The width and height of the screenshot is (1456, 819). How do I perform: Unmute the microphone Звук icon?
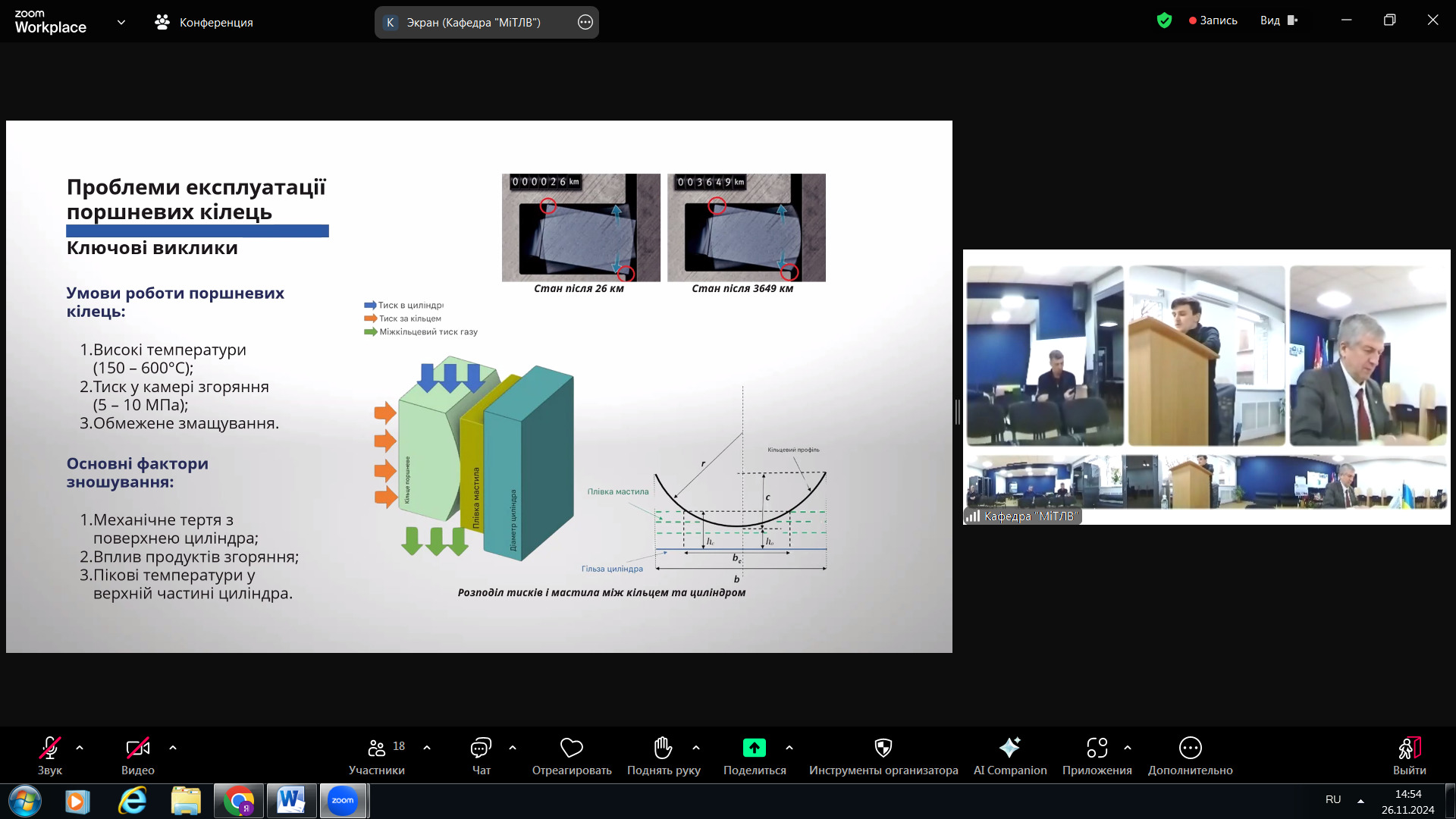tap(50, 748)
